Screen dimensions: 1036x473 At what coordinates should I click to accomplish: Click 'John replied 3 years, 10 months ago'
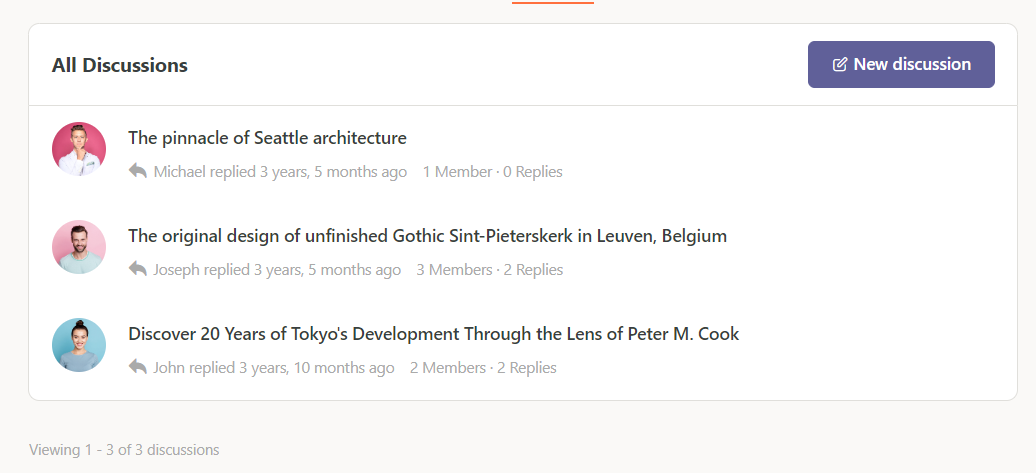click(274, 367)
